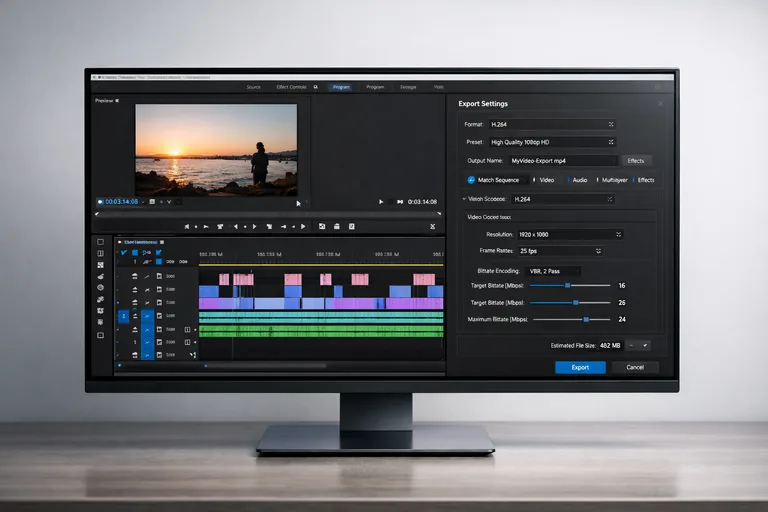Switch to the Effect Controls tab

(x=291, y=87)
